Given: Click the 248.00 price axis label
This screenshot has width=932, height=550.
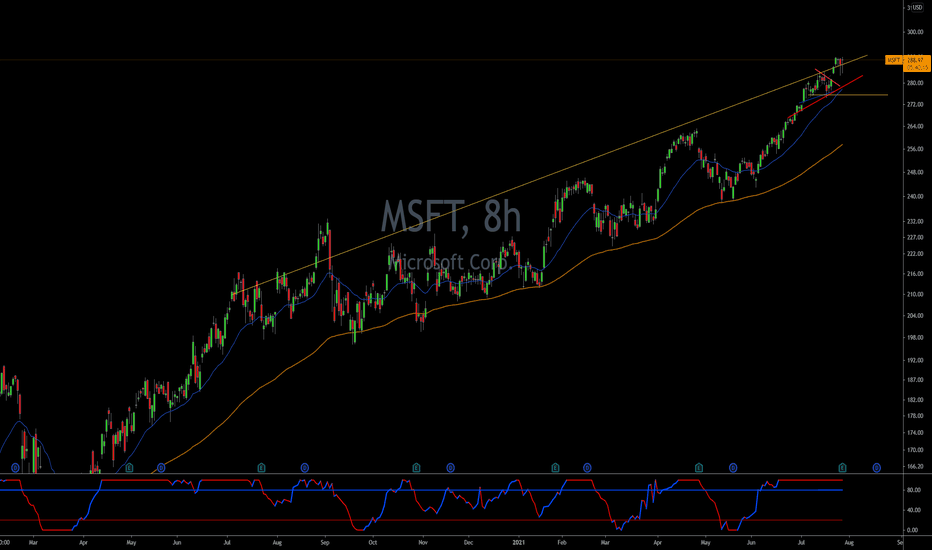Looking at the screenshot, I should point(915,172).
